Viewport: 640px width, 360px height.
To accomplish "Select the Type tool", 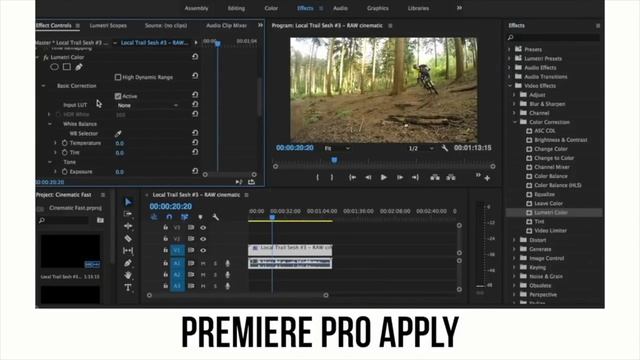I will [128, 287].
